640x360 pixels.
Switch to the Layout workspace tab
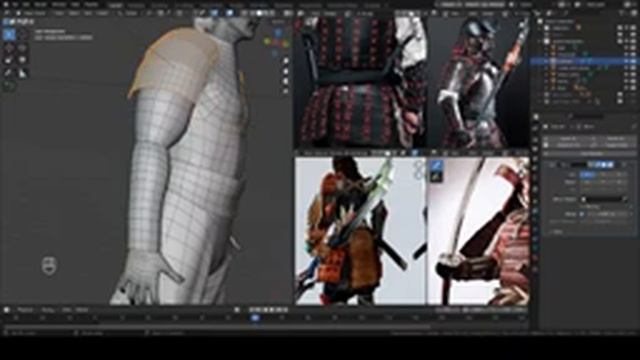pyautogui.click(x=116, y=5)
